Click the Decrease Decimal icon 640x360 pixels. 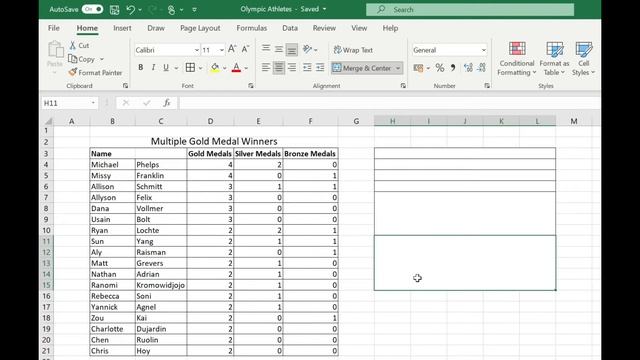[482, 68]
